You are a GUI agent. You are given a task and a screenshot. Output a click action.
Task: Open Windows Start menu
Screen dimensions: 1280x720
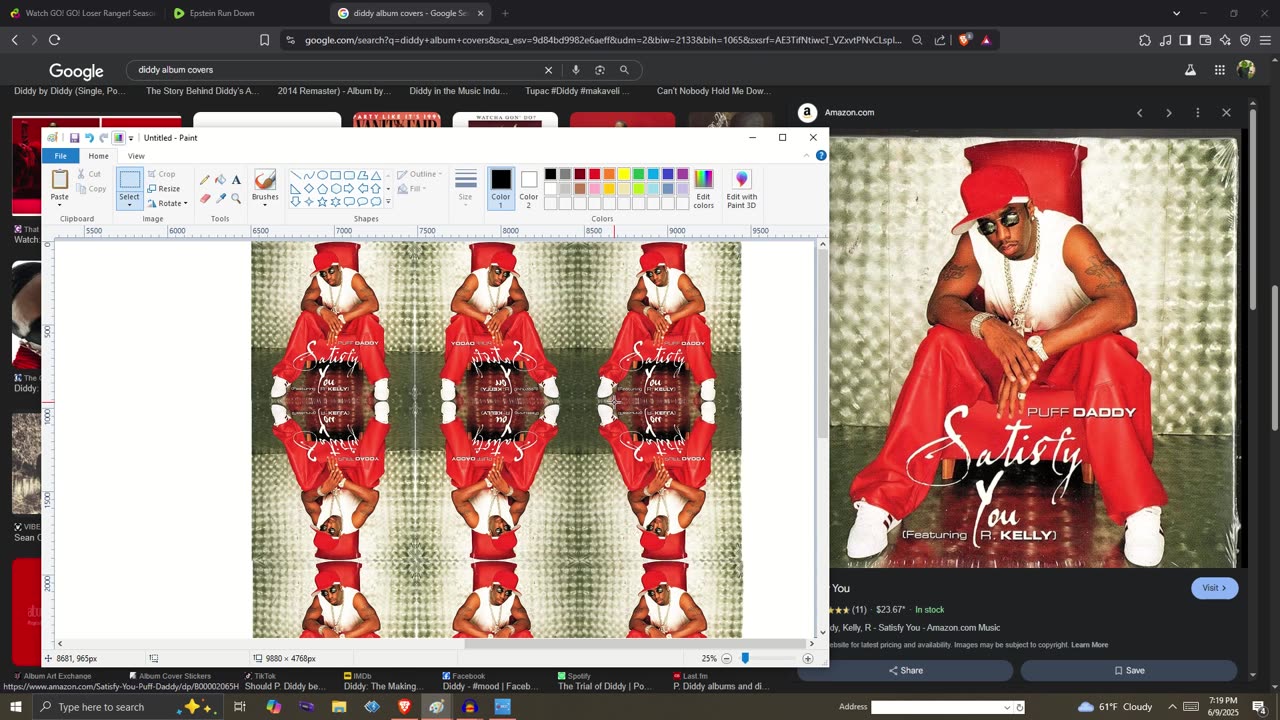point(16,707)
